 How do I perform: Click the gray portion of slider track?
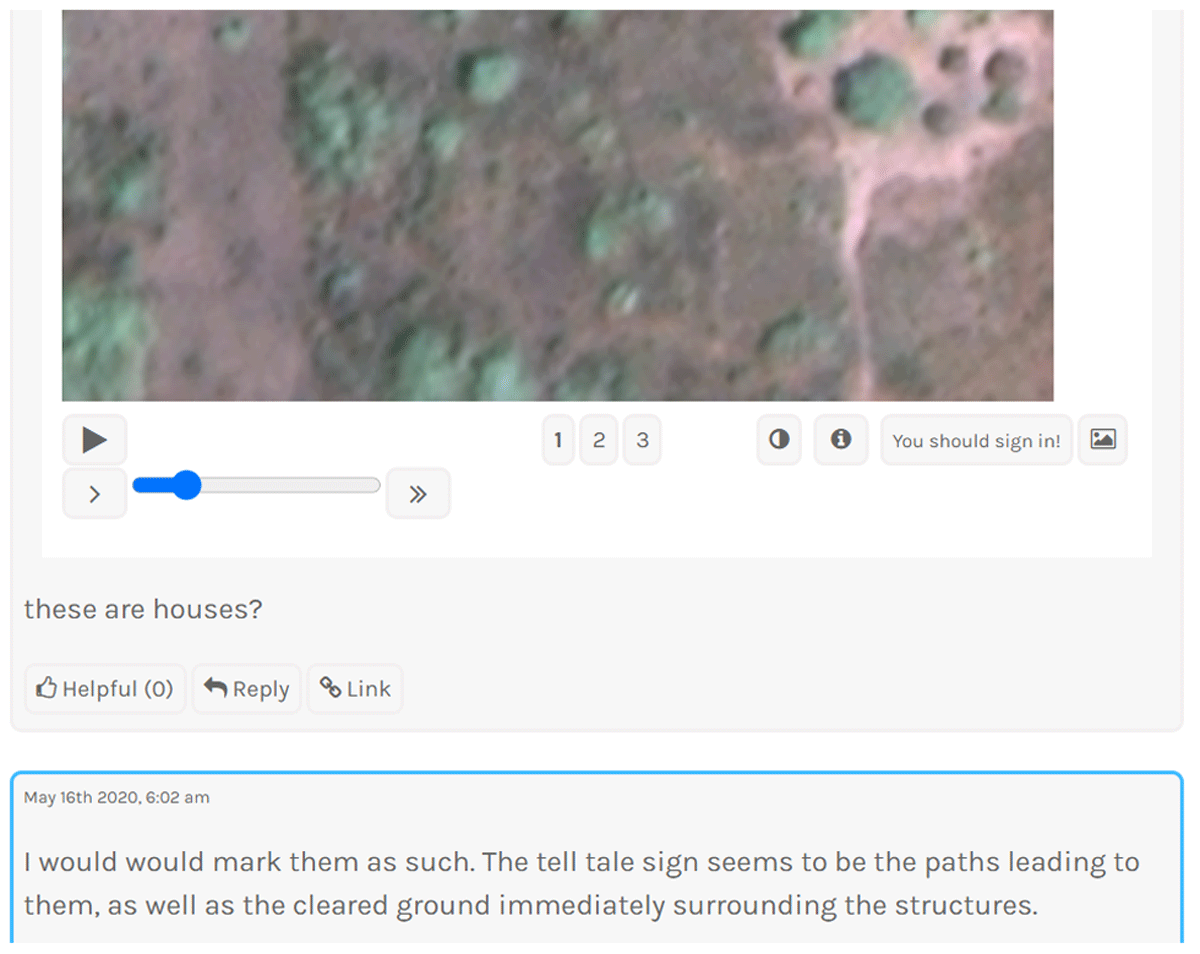coord(290,485)
